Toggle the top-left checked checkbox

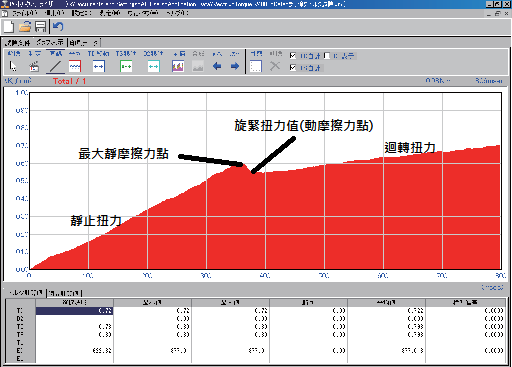293,56
